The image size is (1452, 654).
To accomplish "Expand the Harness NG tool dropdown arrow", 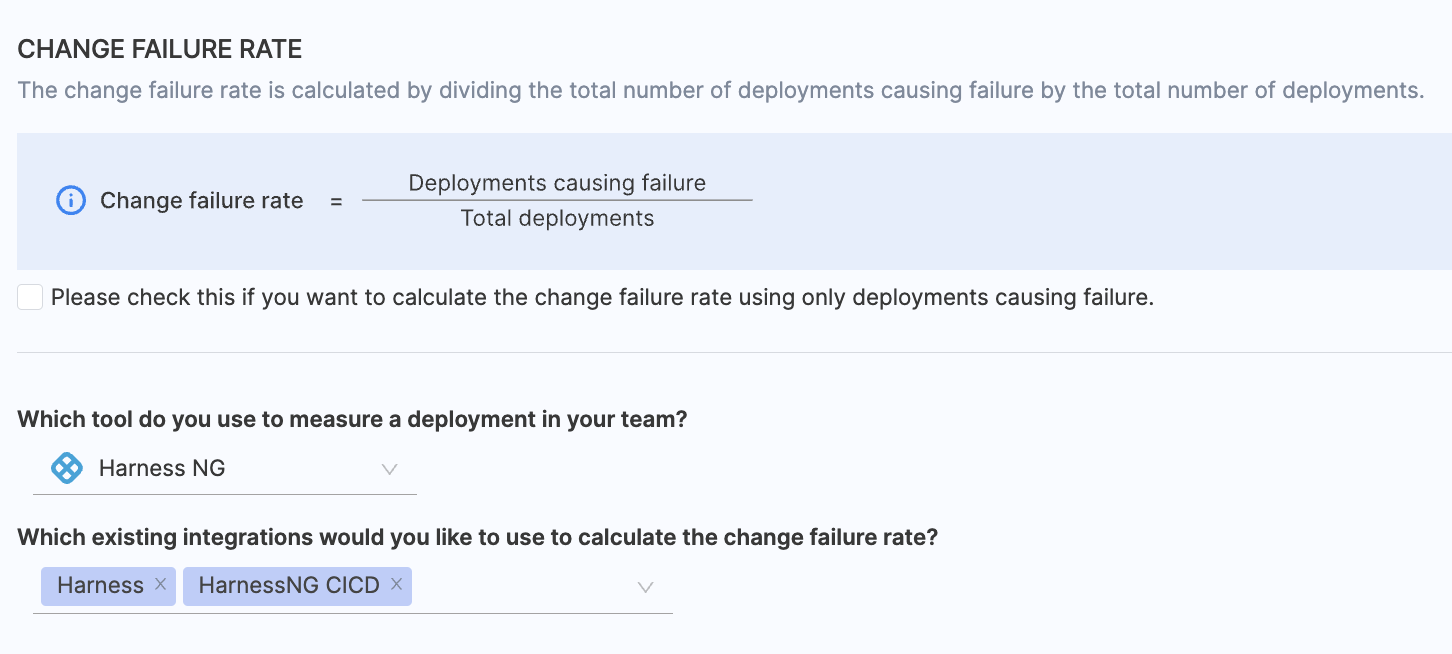I will tap(390, 469).
